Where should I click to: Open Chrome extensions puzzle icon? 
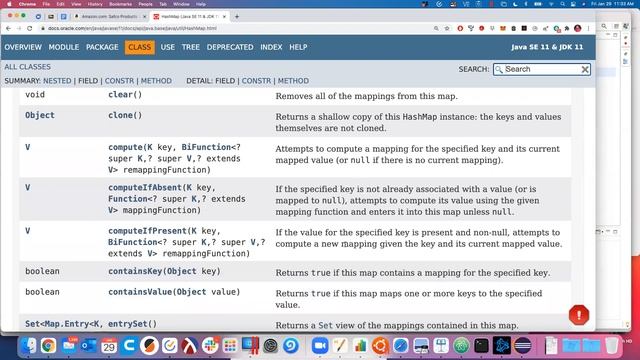tap(567, 29)
